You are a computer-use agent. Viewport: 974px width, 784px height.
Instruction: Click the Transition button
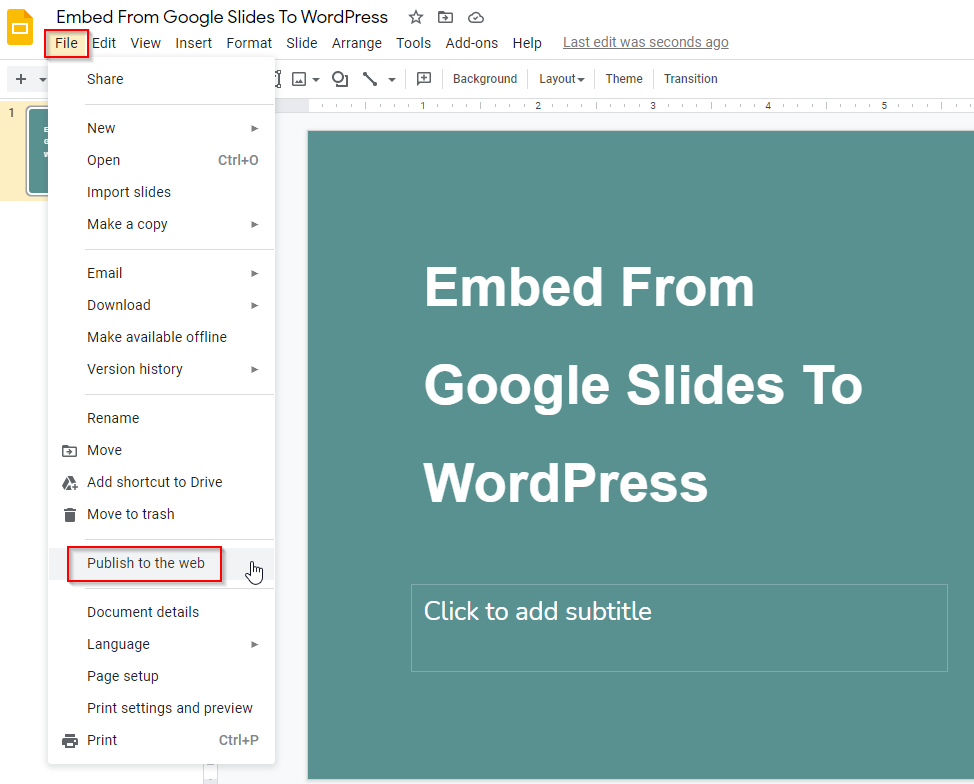[x=690, y=79]
